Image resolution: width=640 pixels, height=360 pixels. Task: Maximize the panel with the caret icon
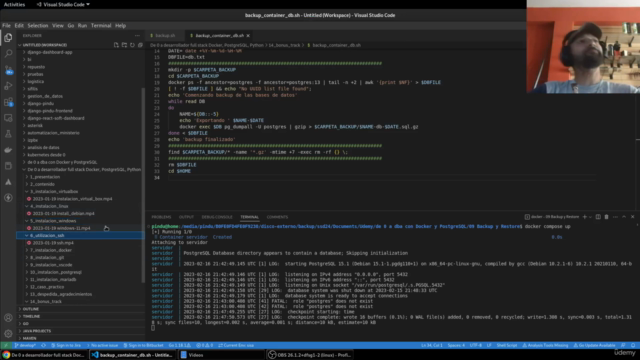pyautogui.click(x=624, y=217)
